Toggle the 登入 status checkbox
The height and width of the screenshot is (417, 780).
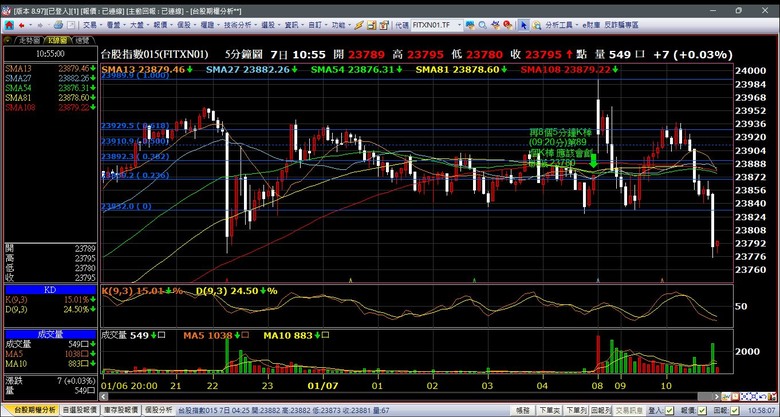(670, 411)
